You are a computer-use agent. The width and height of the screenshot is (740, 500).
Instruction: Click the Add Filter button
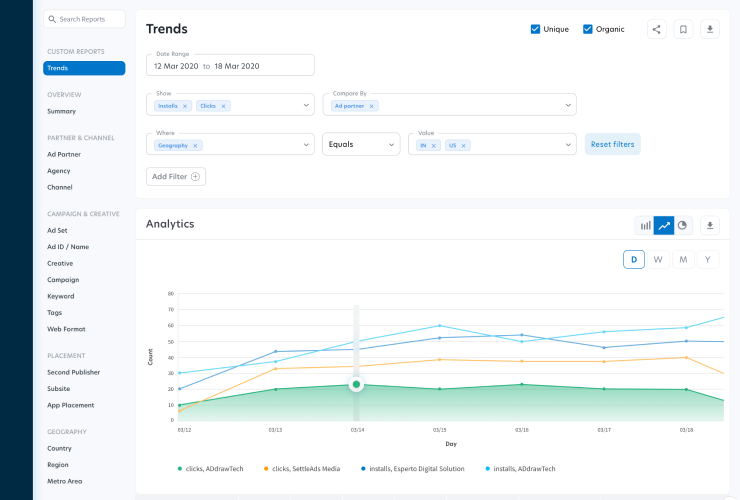click(176, 177)
